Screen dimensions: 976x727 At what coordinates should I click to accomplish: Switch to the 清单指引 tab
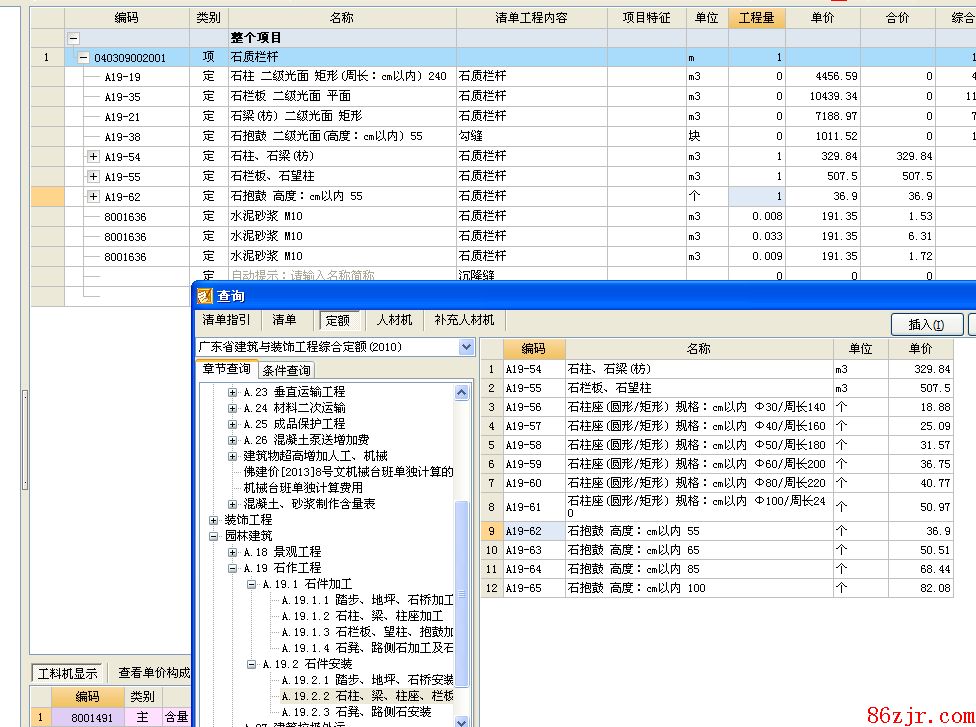[227, 320]
